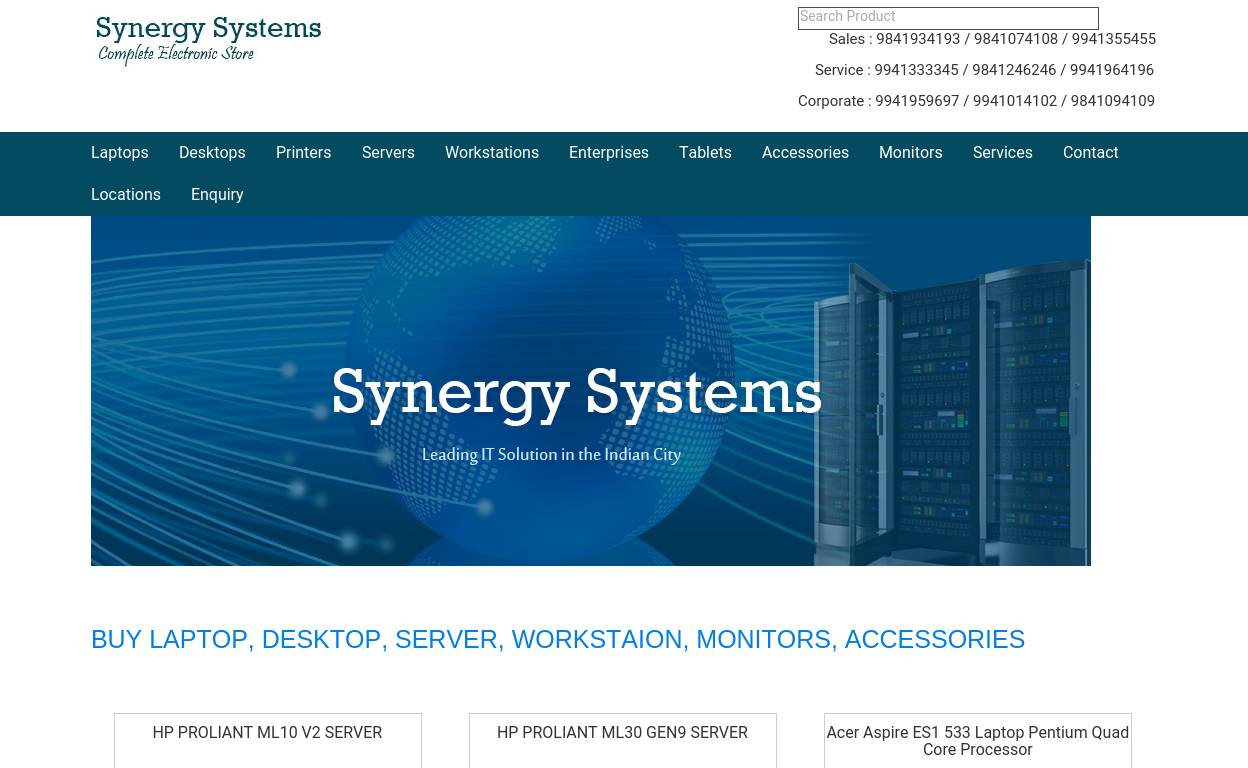
Task: Select Servers in the navigation bar
Action: tap(388, 153)
